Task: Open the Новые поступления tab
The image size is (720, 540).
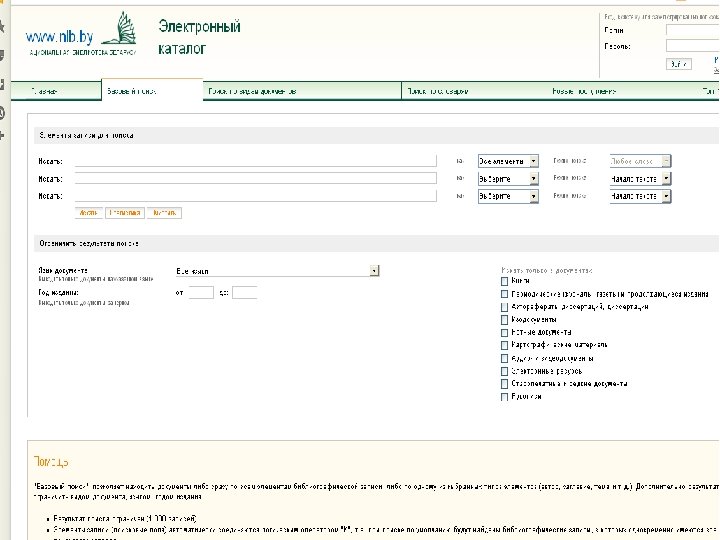Action: (584, 91)
